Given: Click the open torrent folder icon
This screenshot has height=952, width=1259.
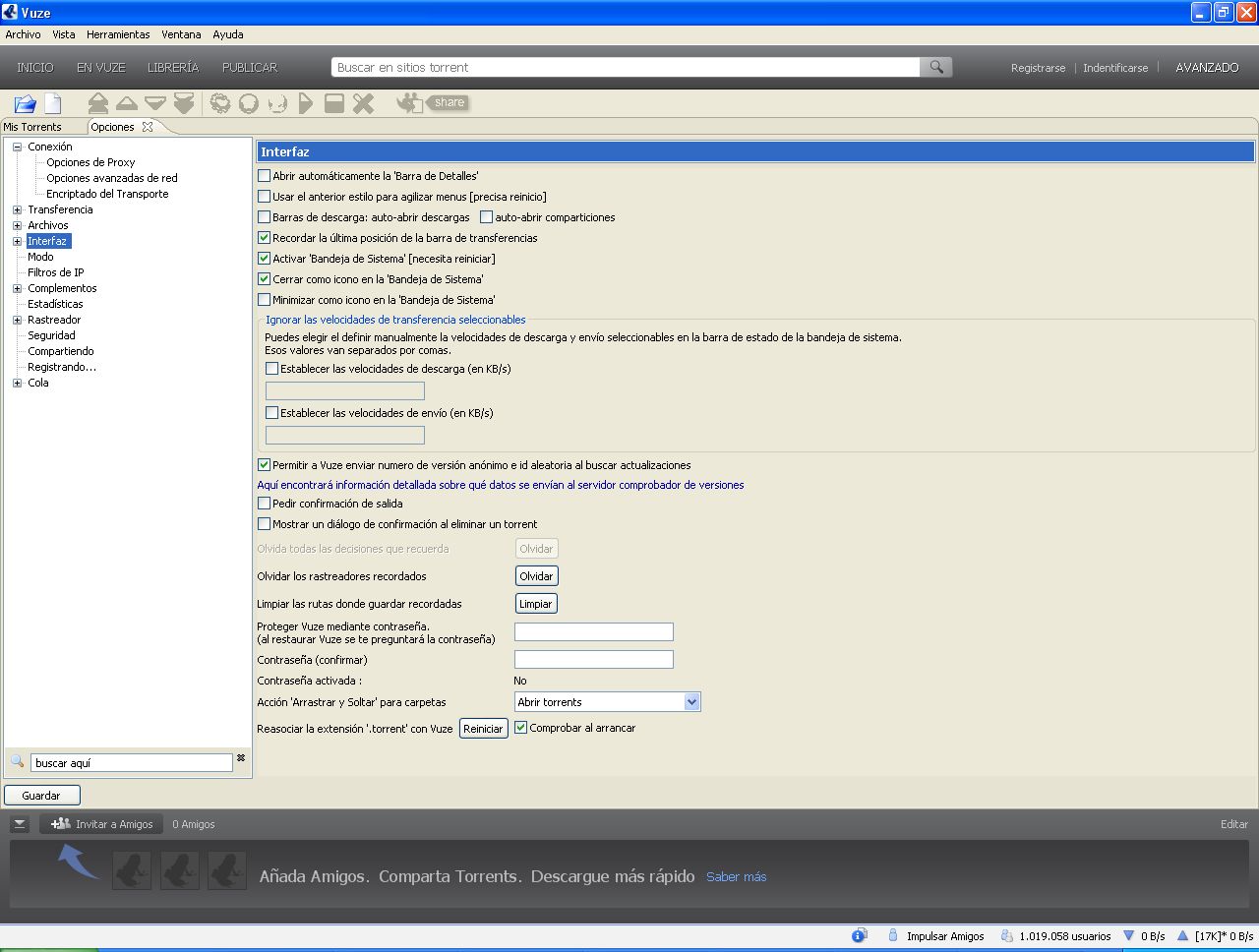Looking at the screenshot, I should (x=25, y=103).
